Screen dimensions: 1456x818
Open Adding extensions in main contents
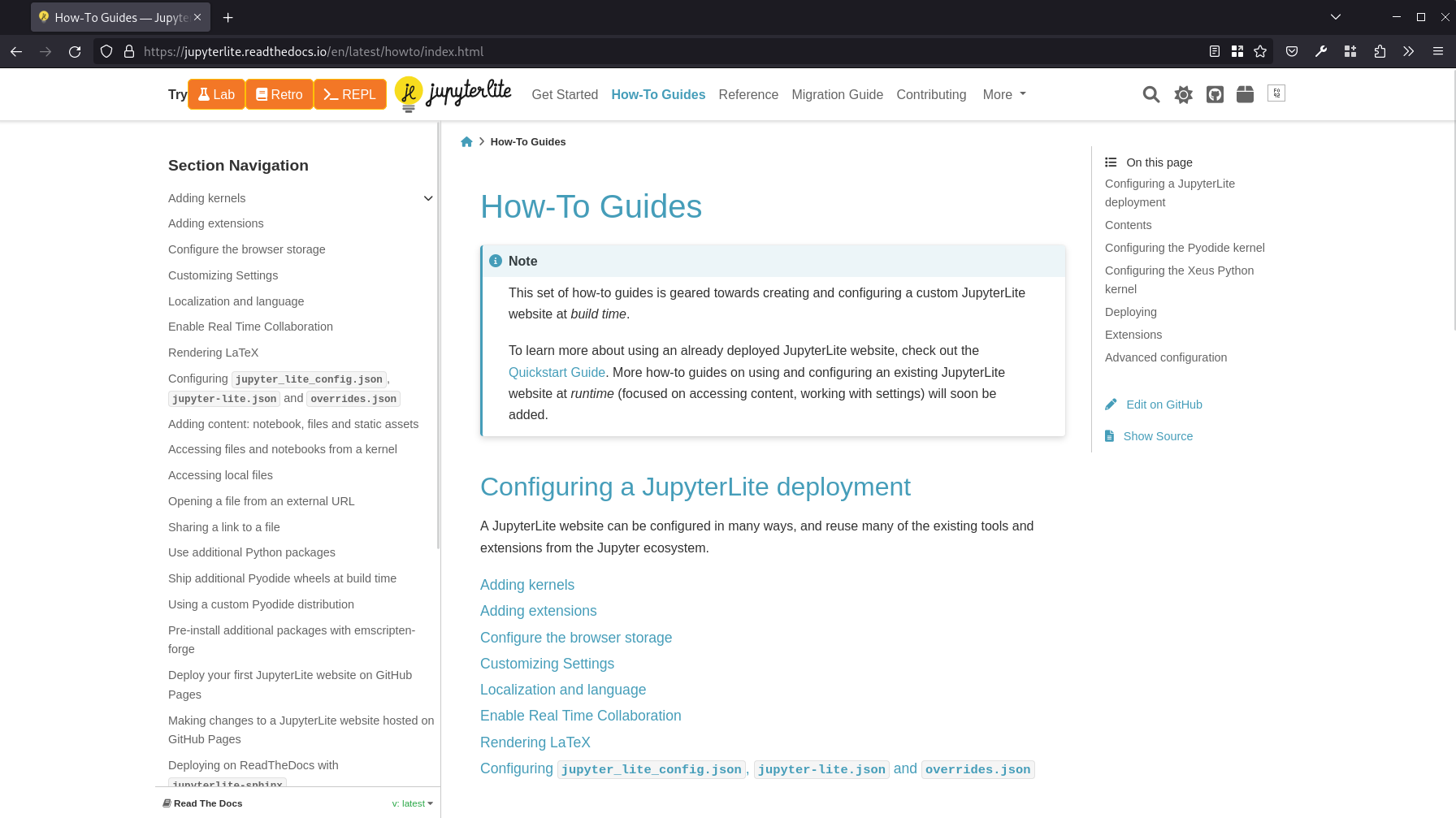[x=538, y=611]
